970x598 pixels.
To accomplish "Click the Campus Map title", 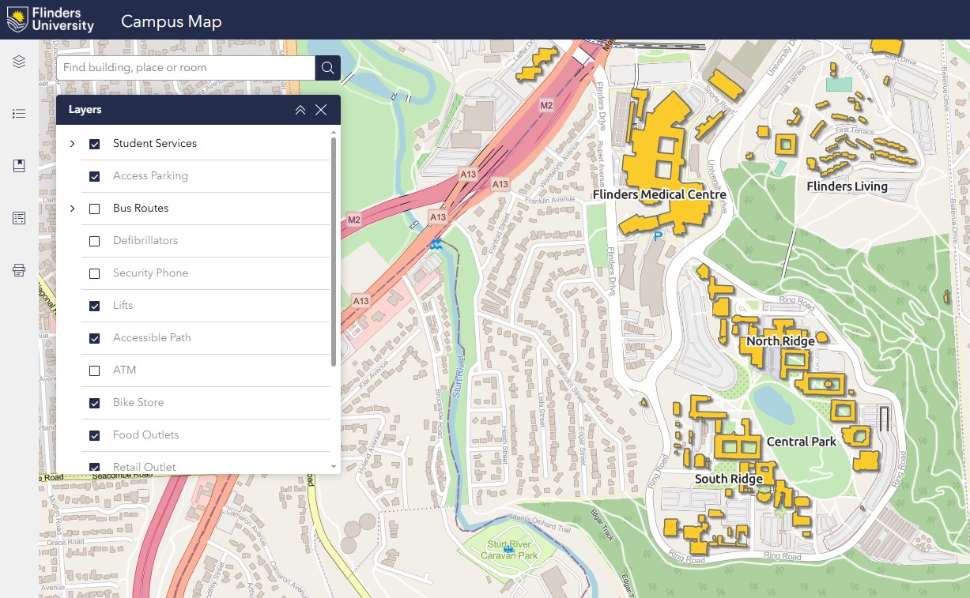I will tap(171, 21).
